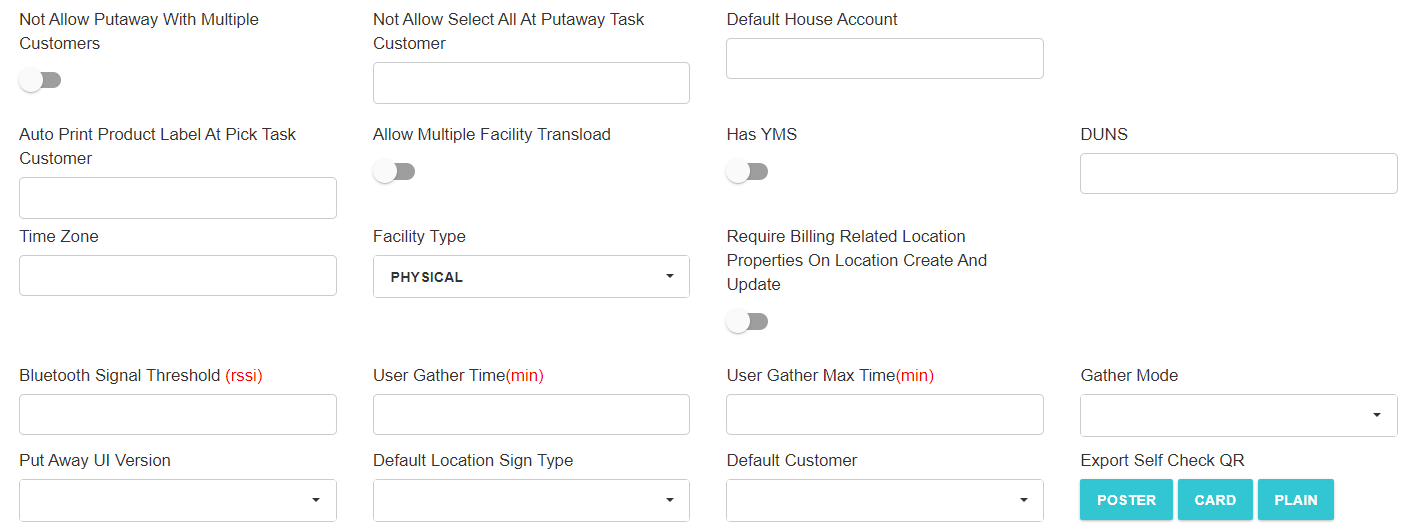
Task: Enable Allow Multiple Facility Transload switch
Action: [x=394, y=172]
